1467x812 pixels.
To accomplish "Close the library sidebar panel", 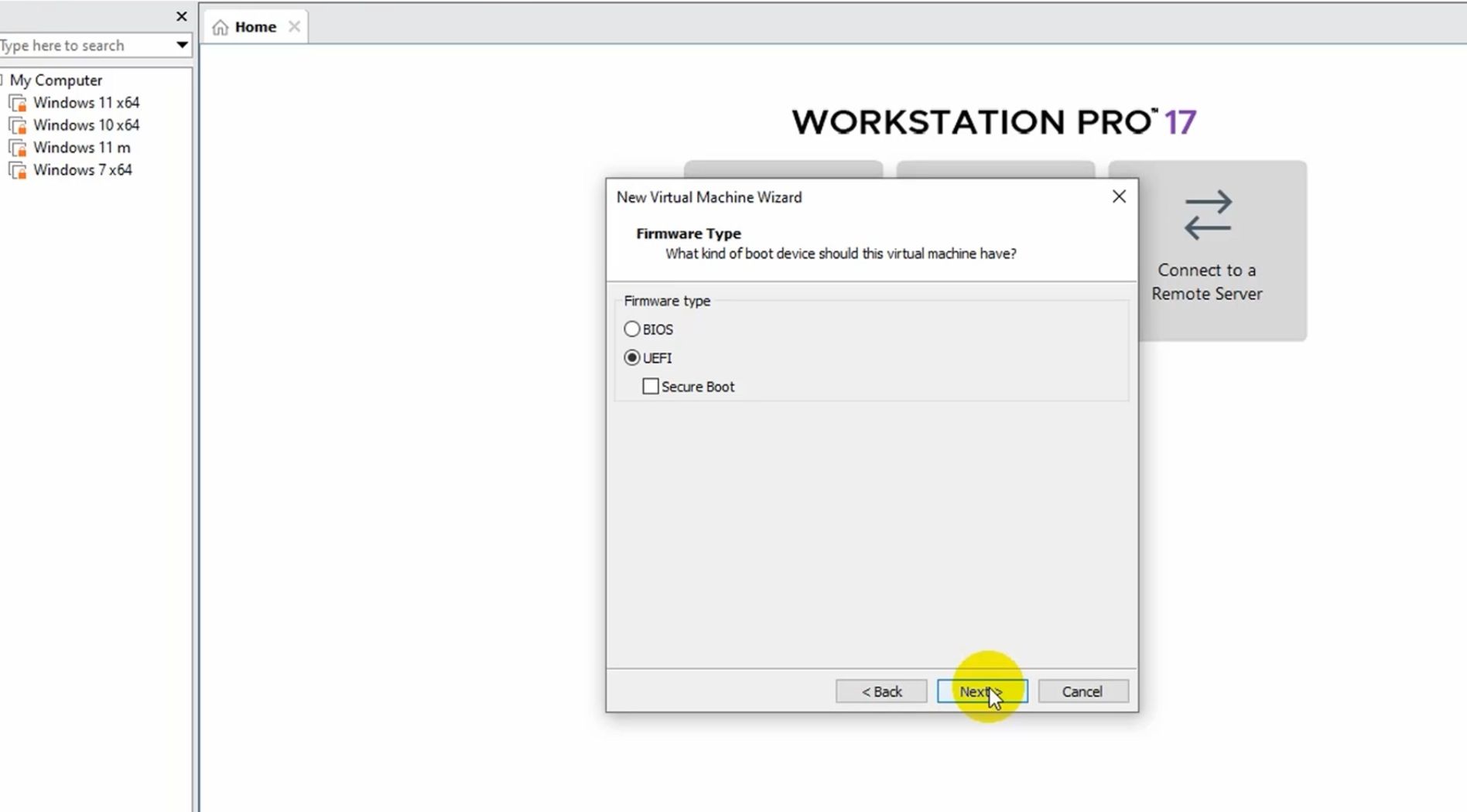I will (x=182, y=16).
